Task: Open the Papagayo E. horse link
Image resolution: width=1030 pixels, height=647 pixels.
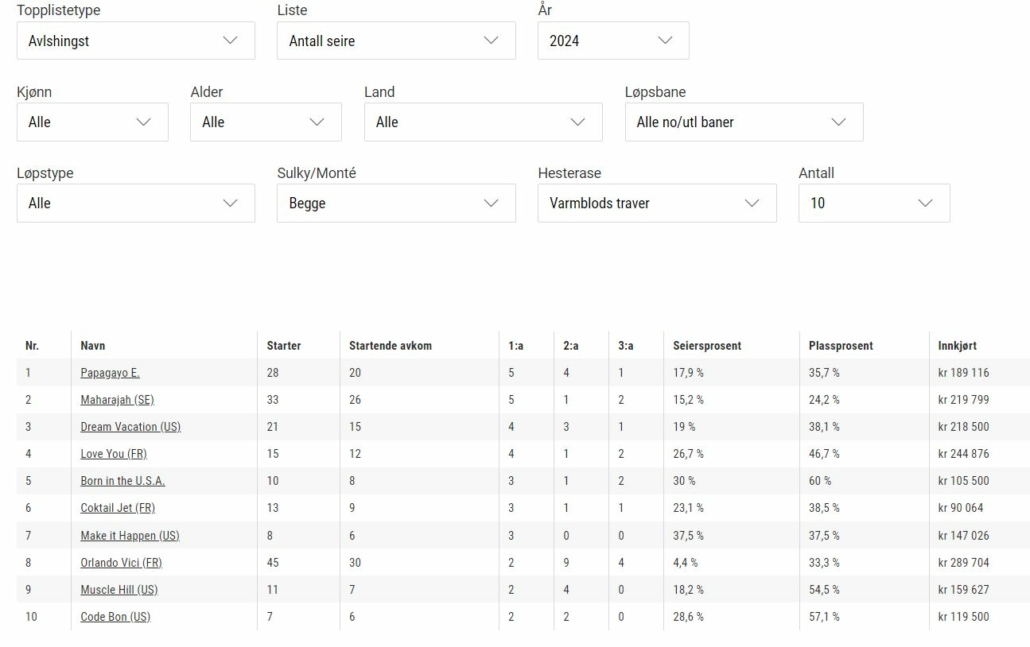Action: 110,373
